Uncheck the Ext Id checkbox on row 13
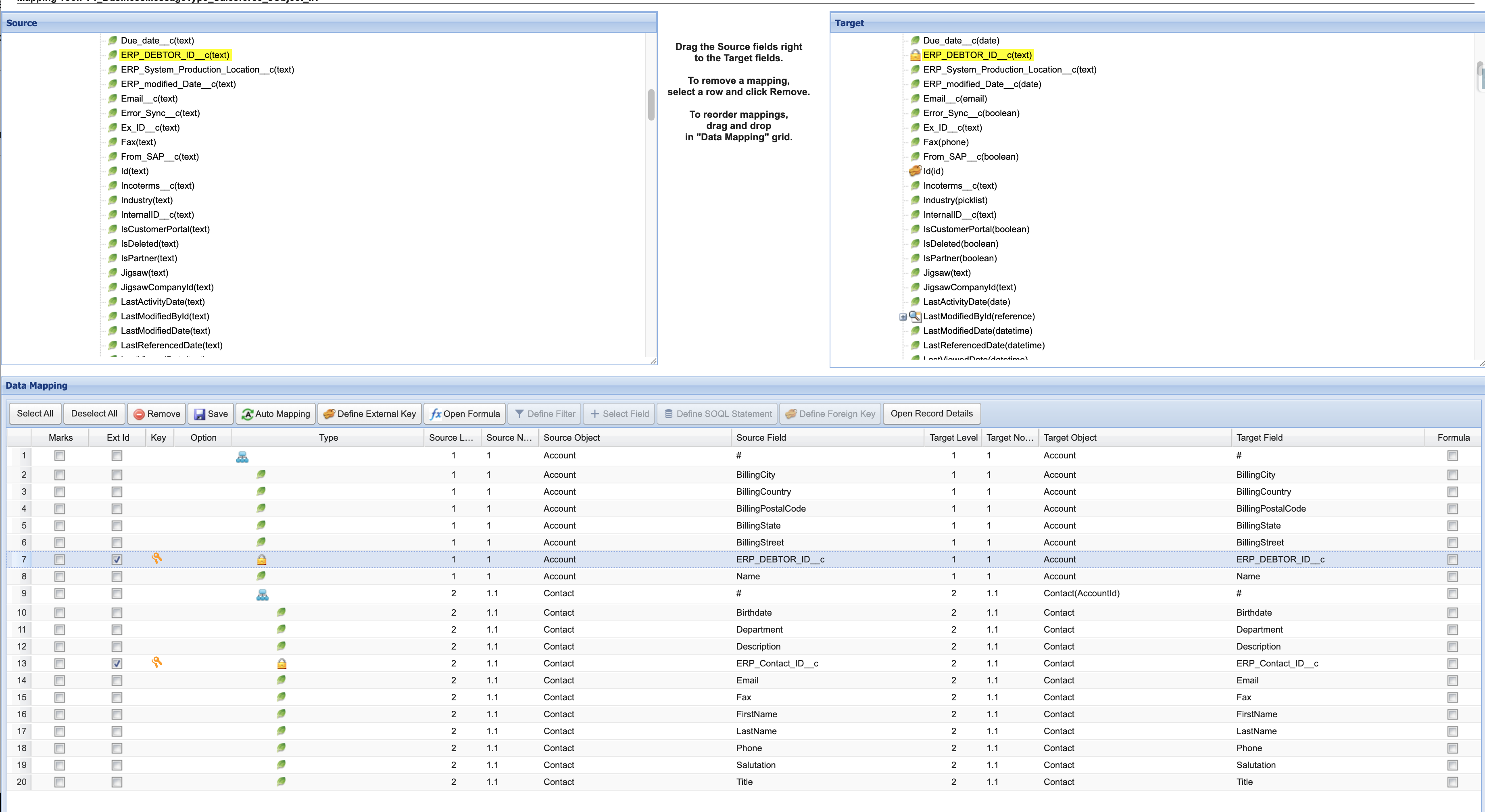This screenshot has height=812, width=1485. [x=117, y=663]
